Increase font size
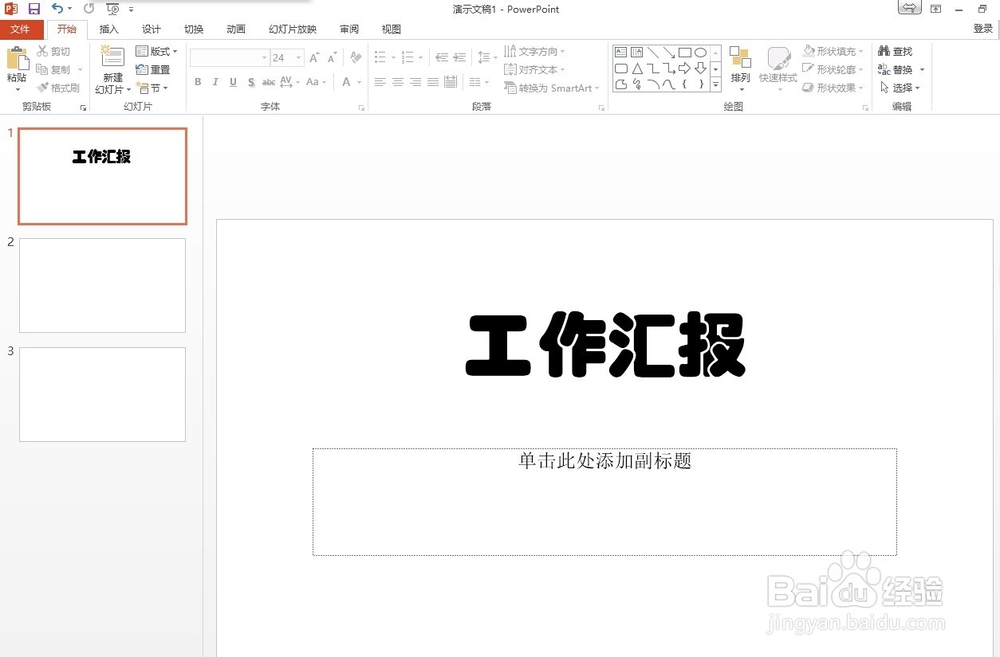Screen dimensions: 1000x657 point(314,57)
